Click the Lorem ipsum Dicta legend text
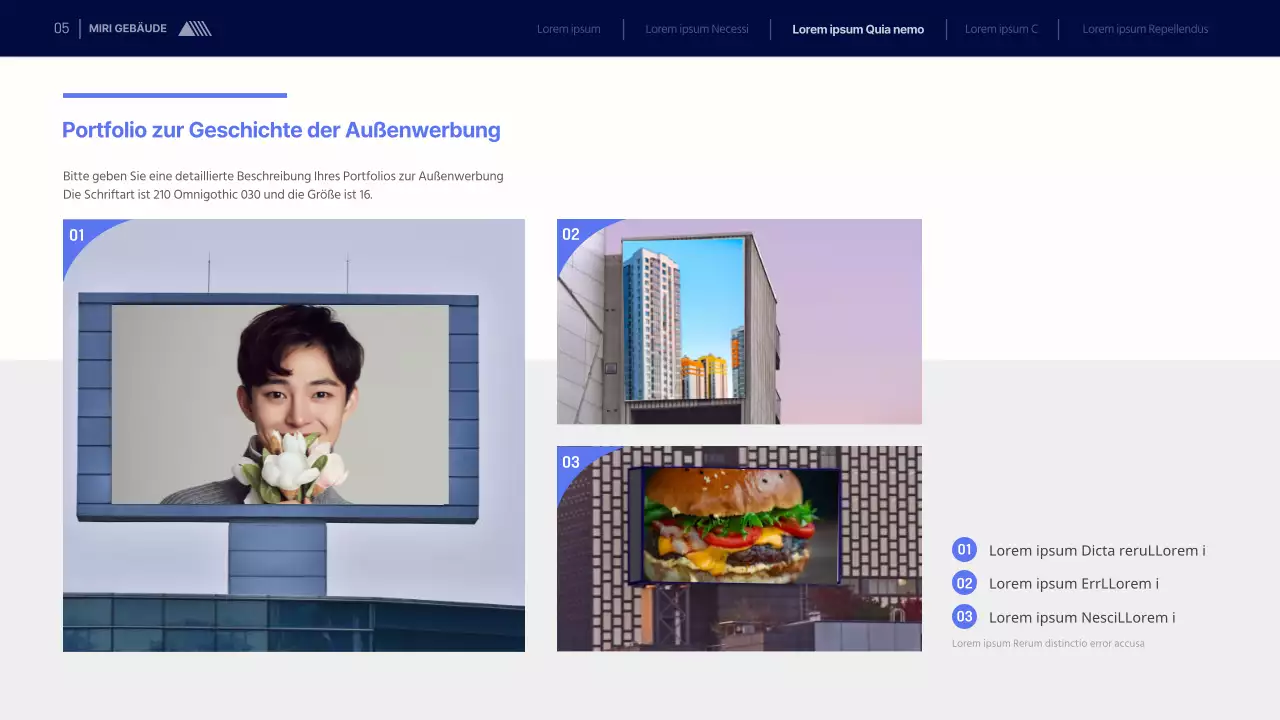The height and width of the screenshot is (720, 1280). 1097,550
